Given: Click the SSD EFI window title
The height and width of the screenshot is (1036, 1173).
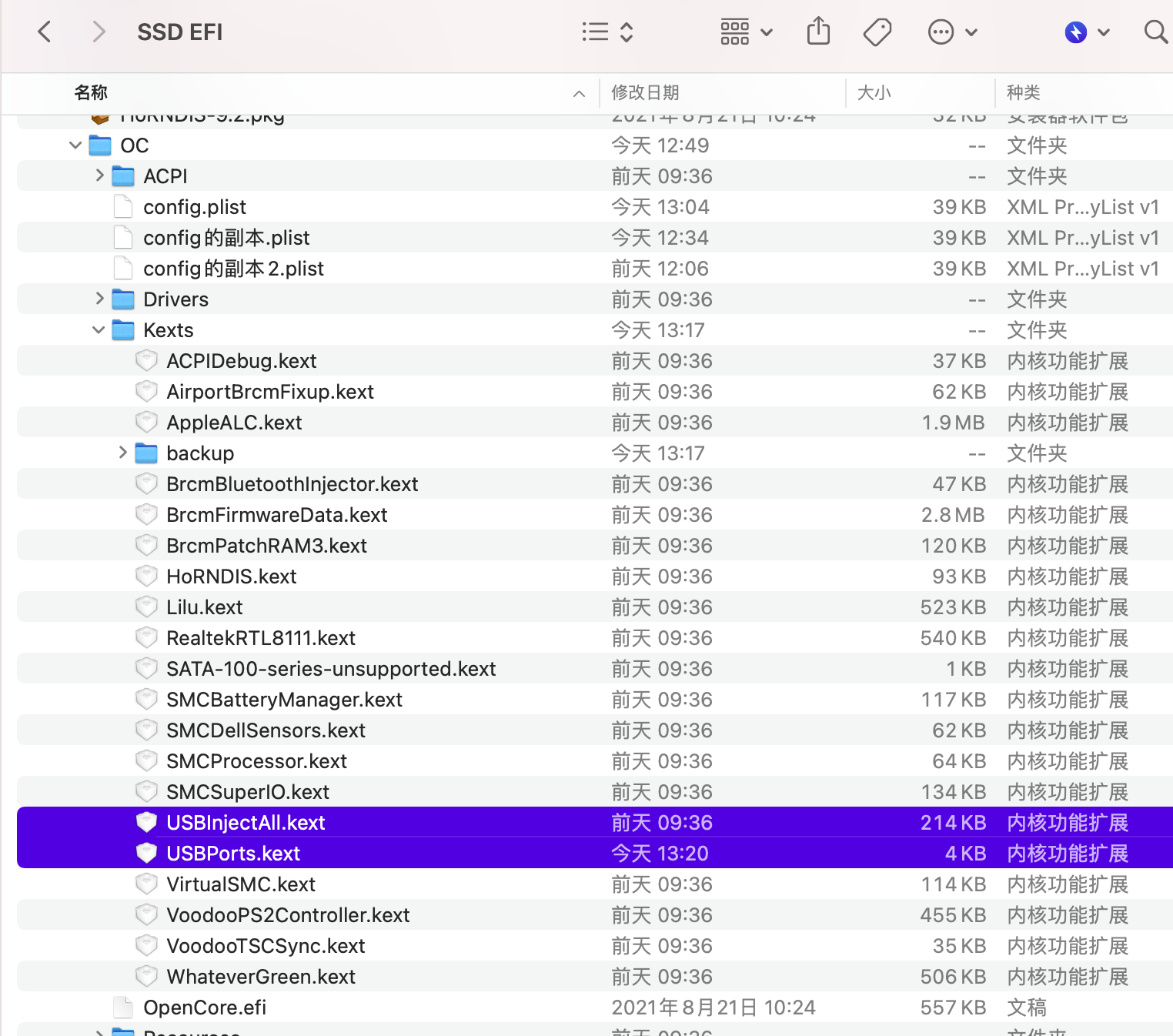Looking at the screenshot, I should pyautogui.click(x=180, y=32).
